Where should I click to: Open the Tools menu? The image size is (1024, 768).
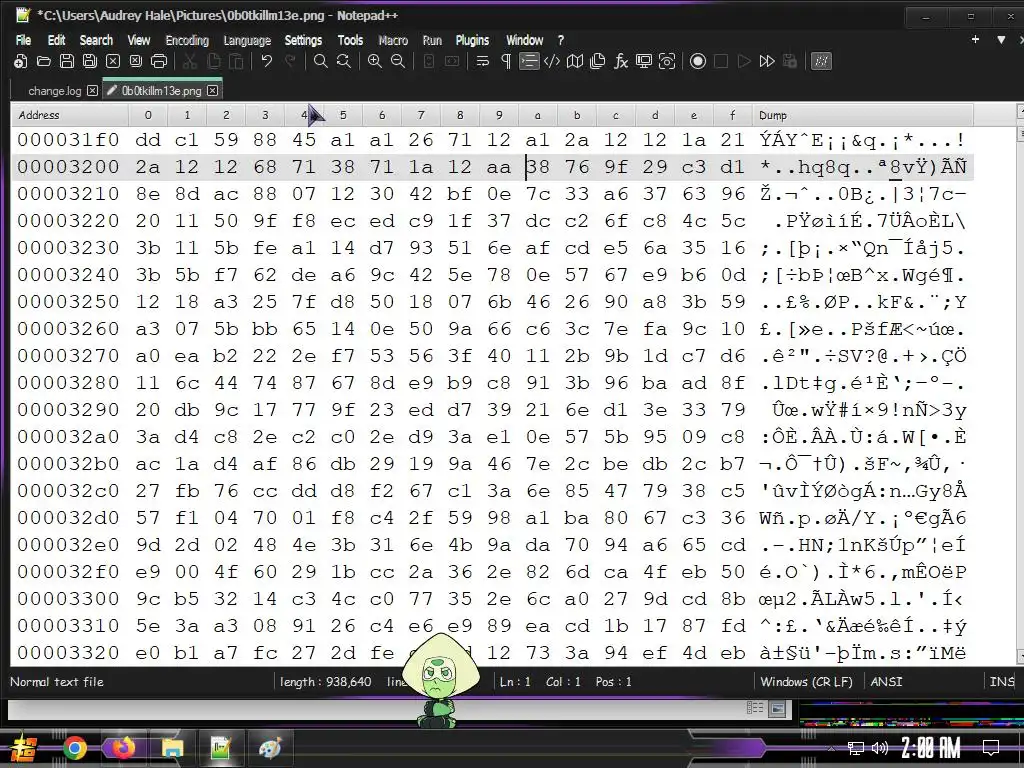click(x=350, y=40)
